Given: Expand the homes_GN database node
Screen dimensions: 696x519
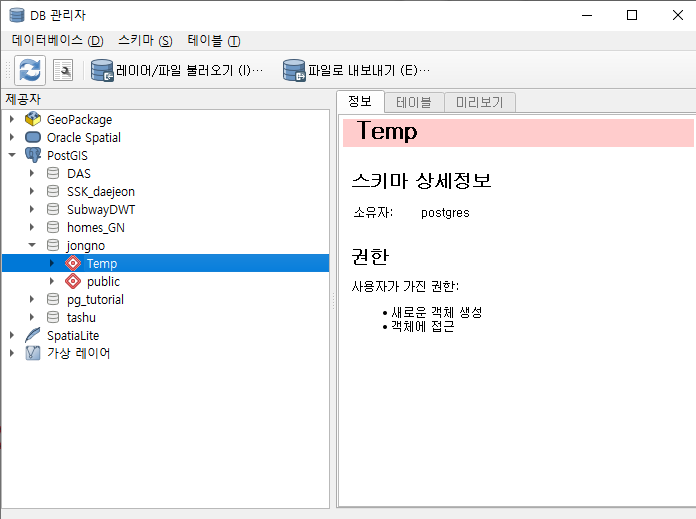Looking at the screenshot, I should pyautogui.click(x=32, y=227).
